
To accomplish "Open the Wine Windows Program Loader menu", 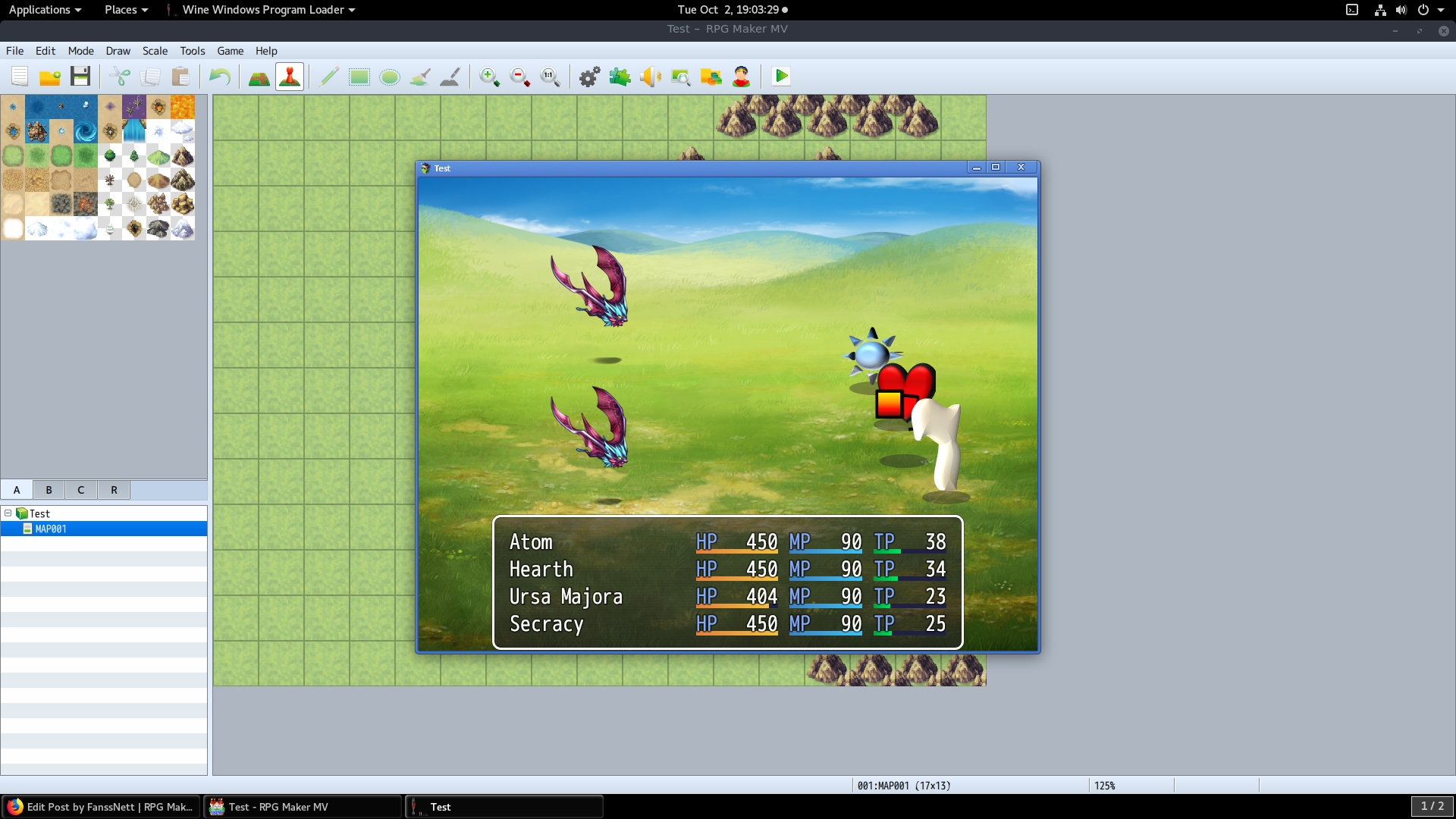I will pos(262,10).
